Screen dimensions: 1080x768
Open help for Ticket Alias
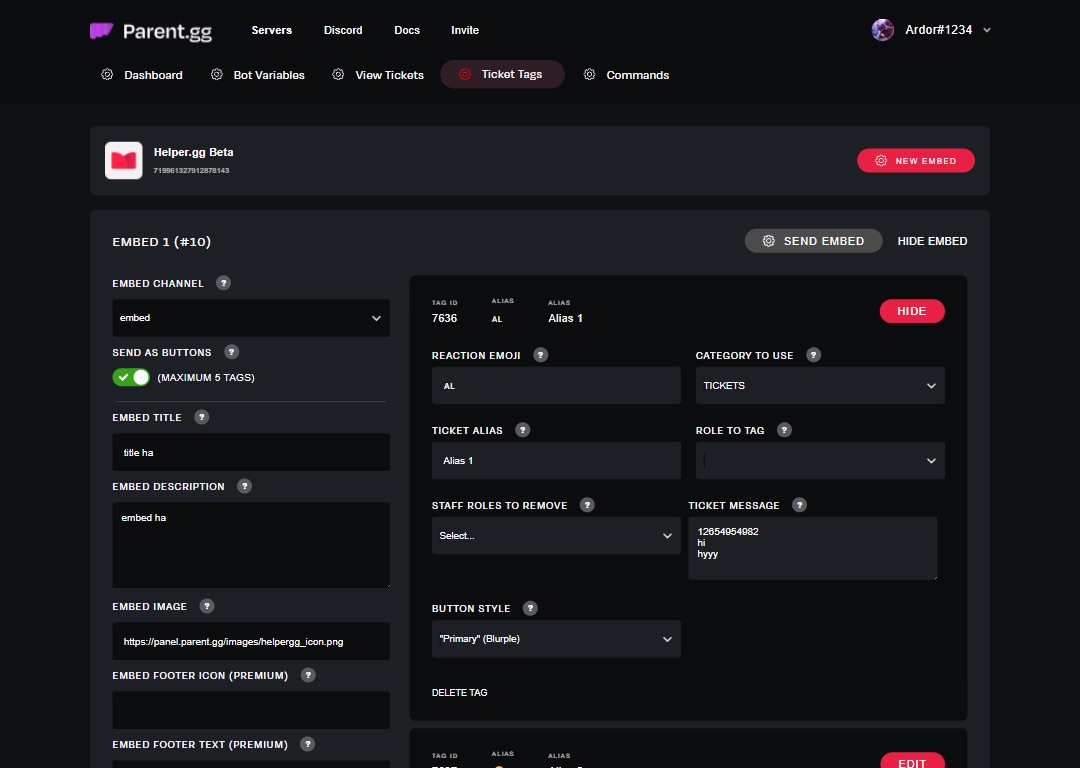coord(522,430)
